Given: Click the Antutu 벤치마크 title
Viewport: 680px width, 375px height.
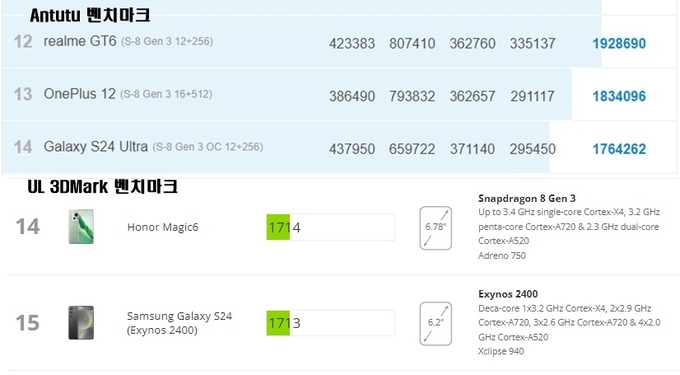Looking at the screenshot, I should click(90, 15).
